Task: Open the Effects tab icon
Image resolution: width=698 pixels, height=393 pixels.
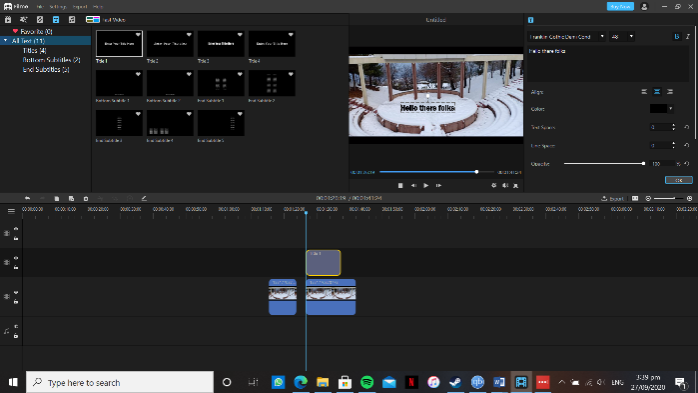Action: (x=24, y=20)
